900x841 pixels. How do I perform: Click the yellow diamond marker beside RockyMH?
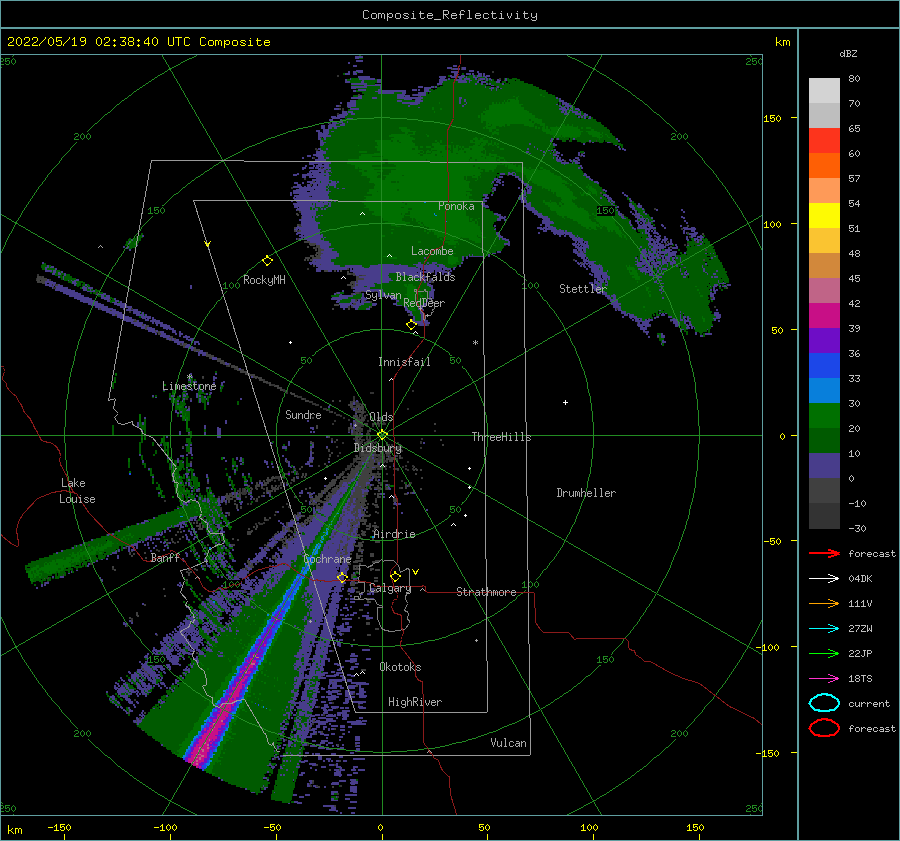pyautogui.click(x=267, y=261)
